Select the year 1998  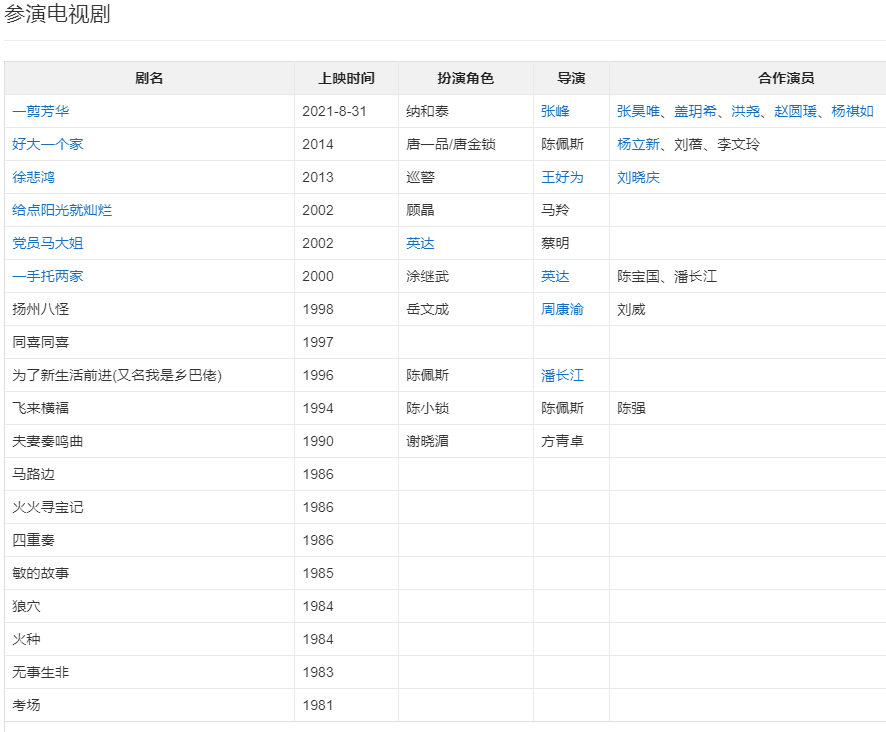(318, 309)
